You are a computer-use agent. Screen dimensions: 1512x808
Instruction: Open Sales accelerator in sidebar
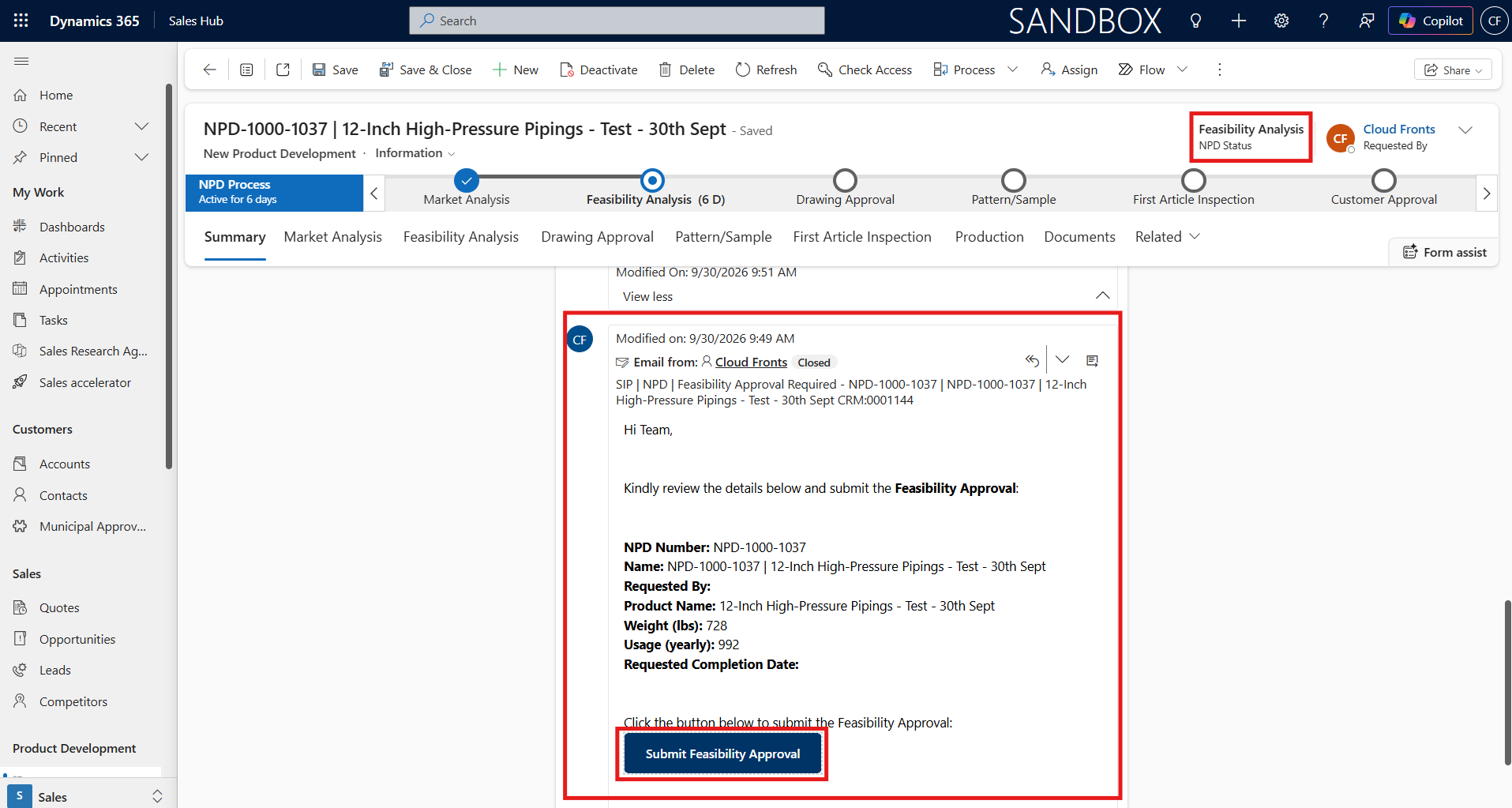[84, 382]
